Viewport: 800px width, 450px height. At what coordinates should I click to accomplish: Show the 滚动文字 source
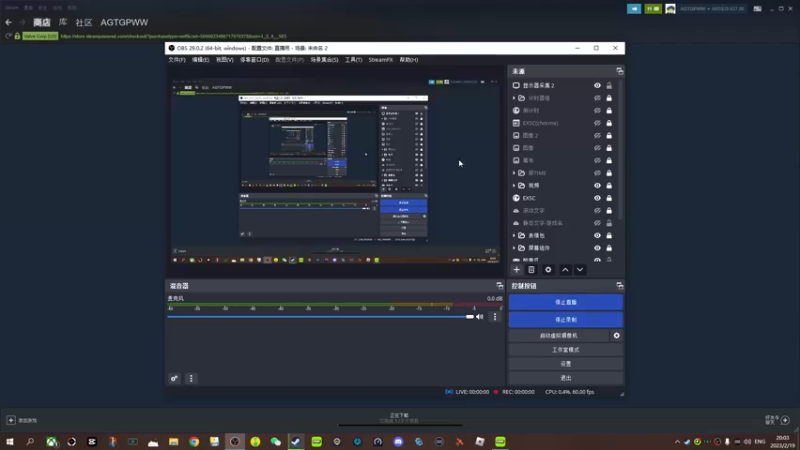tap(597, 211)
